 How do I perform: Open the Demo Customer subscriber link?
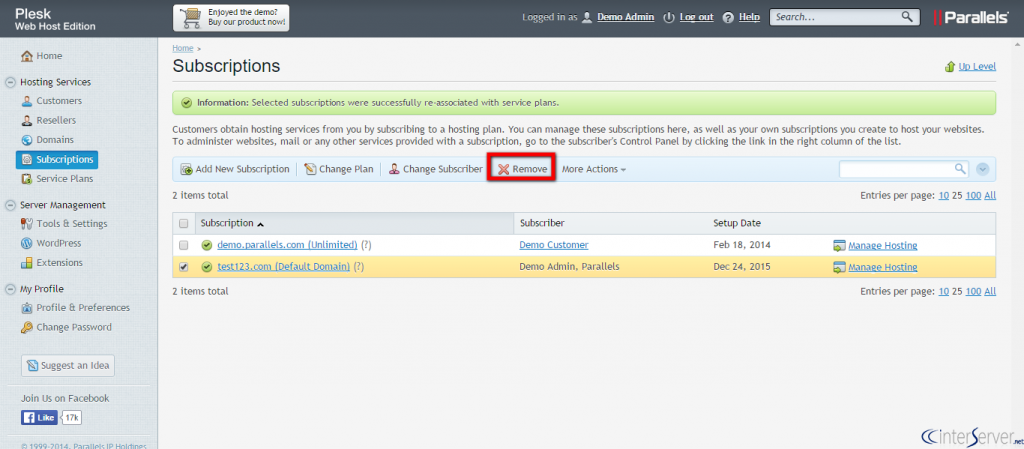[x=554, y=245]
